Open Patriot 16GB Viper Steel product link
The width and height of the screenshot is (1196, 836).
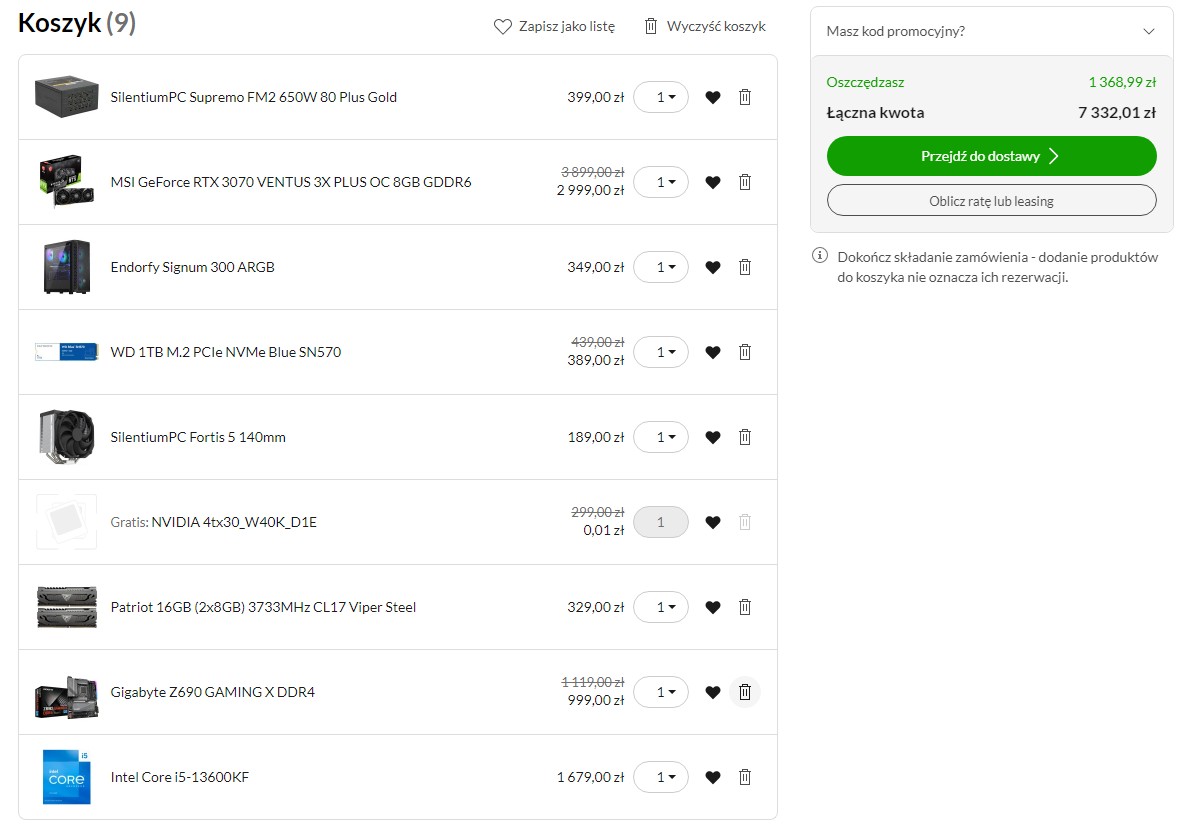tap(263, 607)
